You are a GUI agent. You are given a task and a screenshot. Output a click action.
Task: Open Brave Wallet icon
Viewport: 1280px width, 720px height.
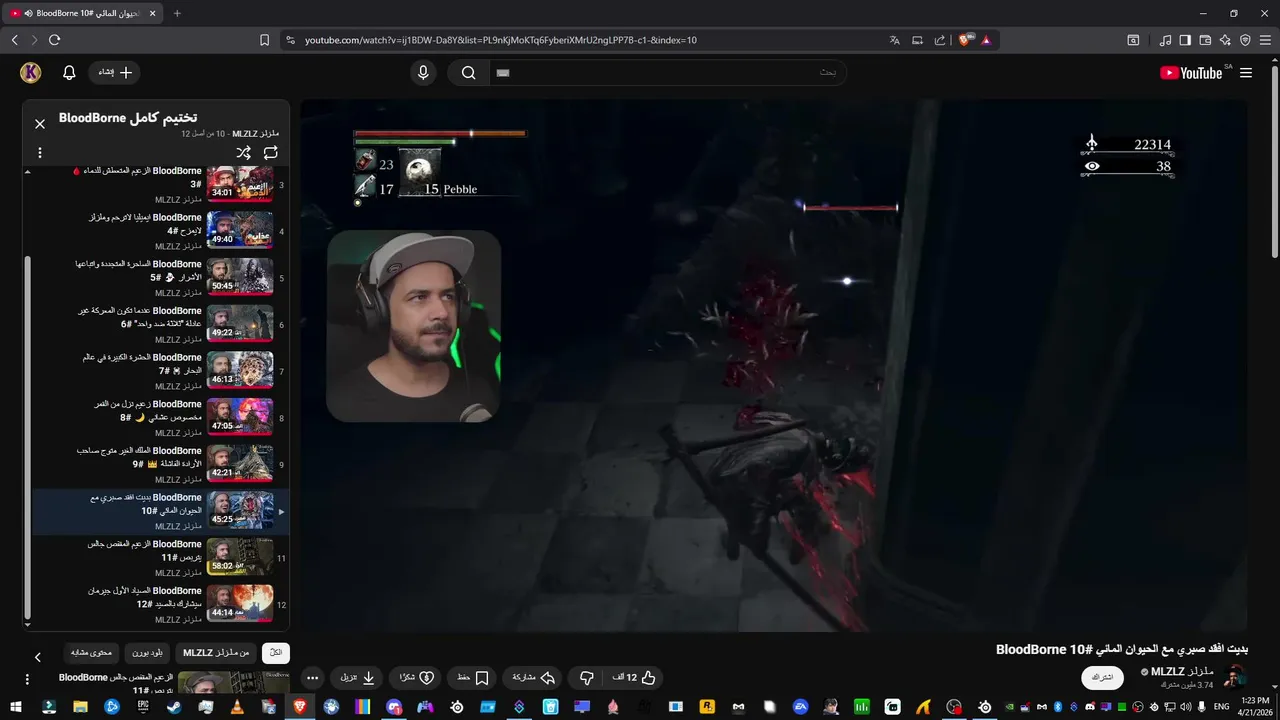coord(1205,40)
